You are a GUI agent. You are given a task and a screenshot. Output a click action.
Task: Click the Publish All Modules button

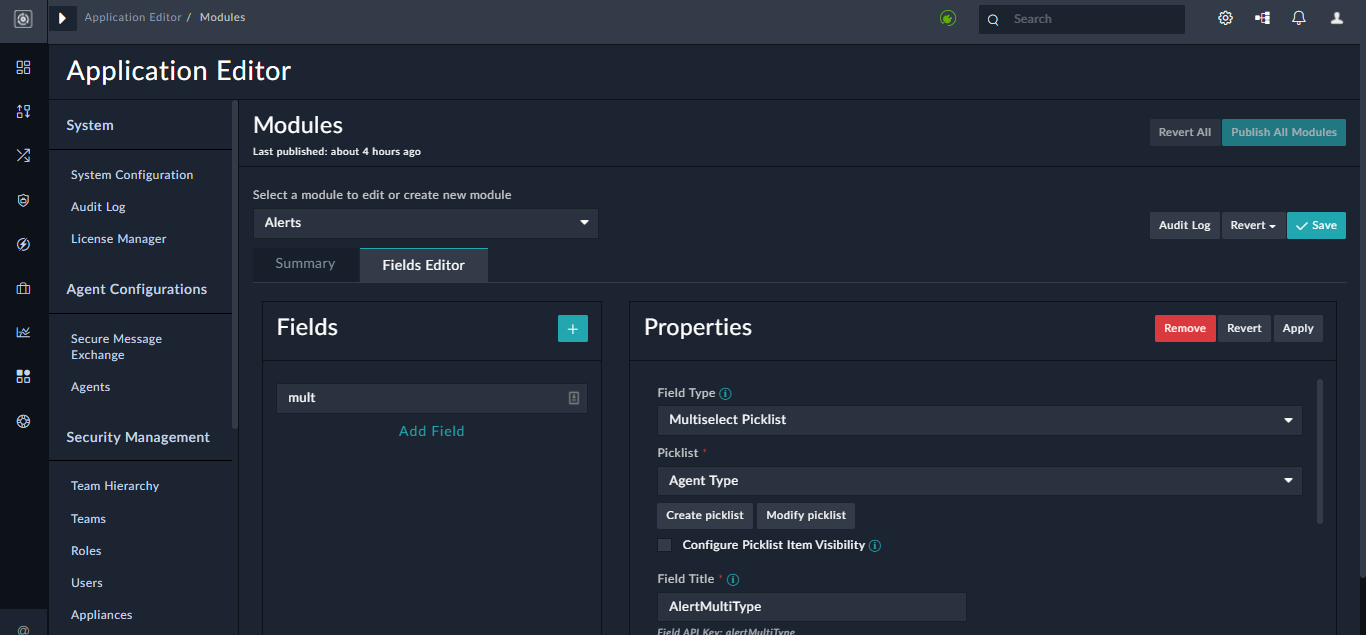coord(1283,132)
